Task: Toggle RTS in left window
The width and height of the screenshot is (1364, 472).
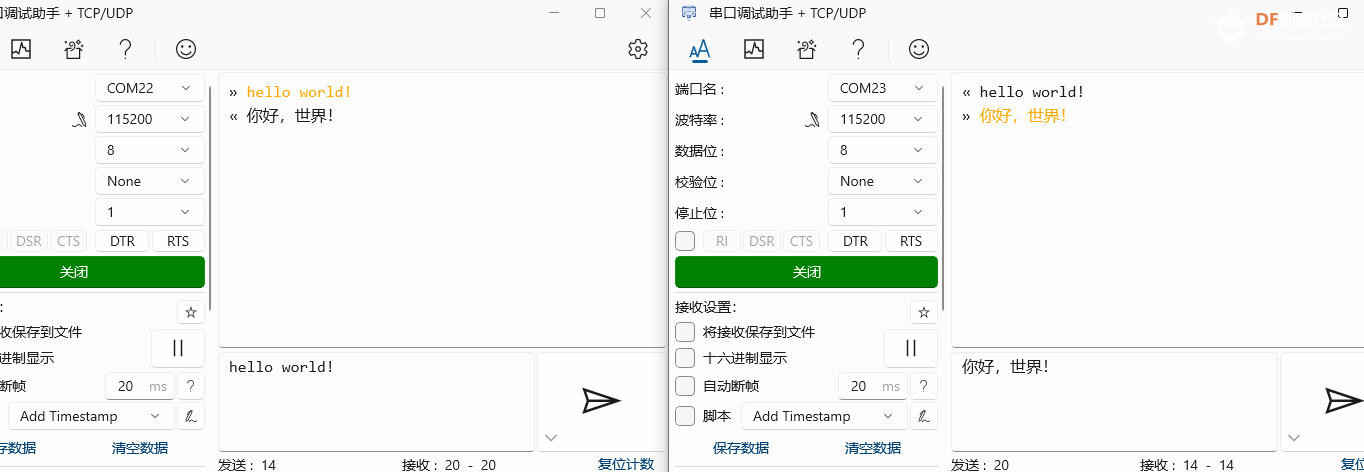Action: (x=178, y=241)
